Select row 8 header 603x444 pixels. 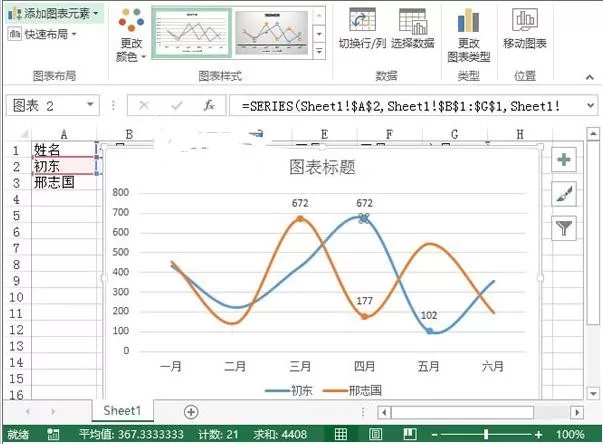[x=16, y=264]
